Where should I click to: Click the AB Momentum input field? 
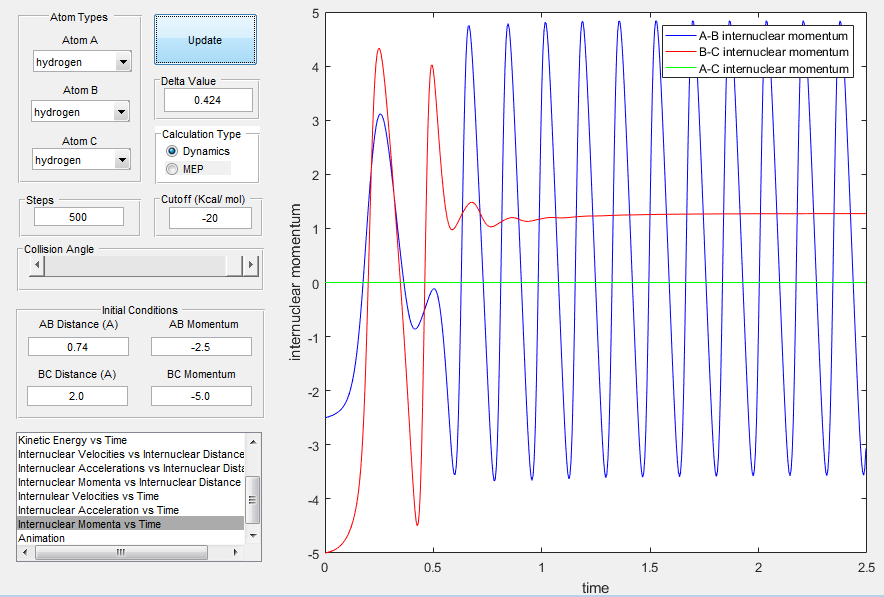point(201,347)
